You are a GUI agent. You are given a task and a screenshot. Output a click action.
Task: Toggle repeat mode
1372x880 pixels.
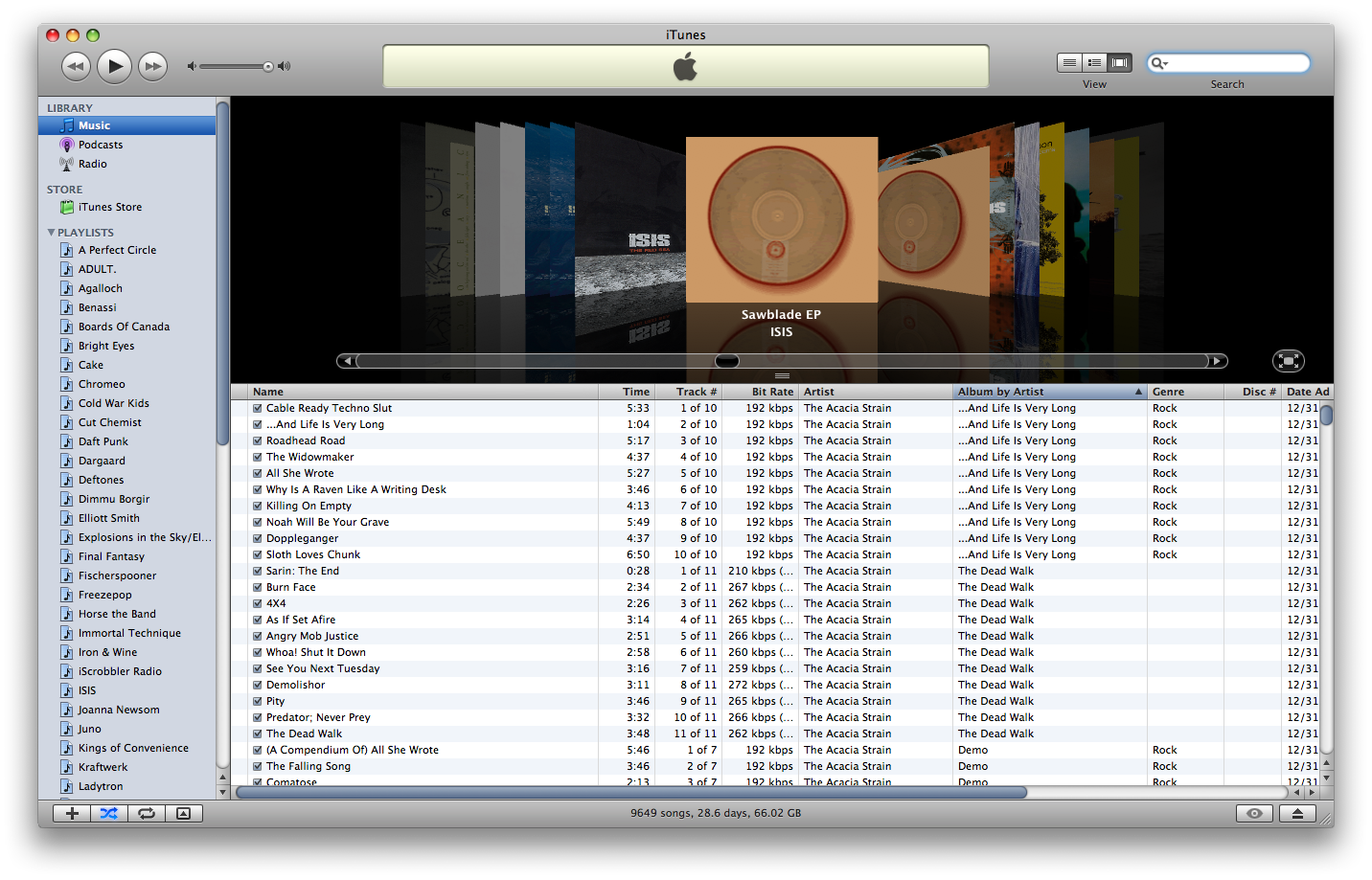pos(147,813)
